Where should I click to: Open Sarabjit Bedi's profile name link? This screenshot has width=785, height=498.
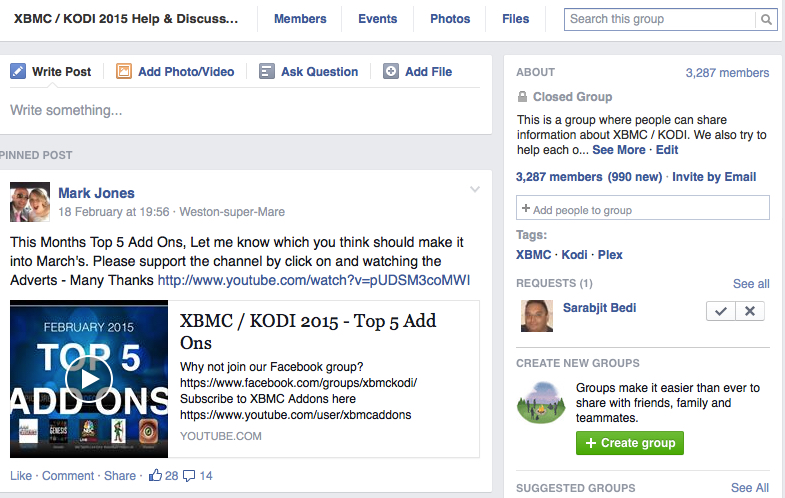pos(599,308)
